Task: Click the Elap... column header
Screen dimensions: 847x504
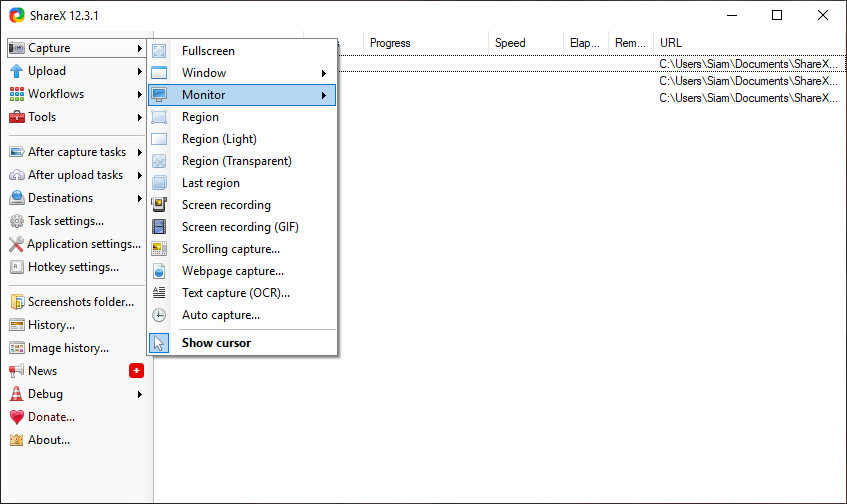Action: [586, 43]
